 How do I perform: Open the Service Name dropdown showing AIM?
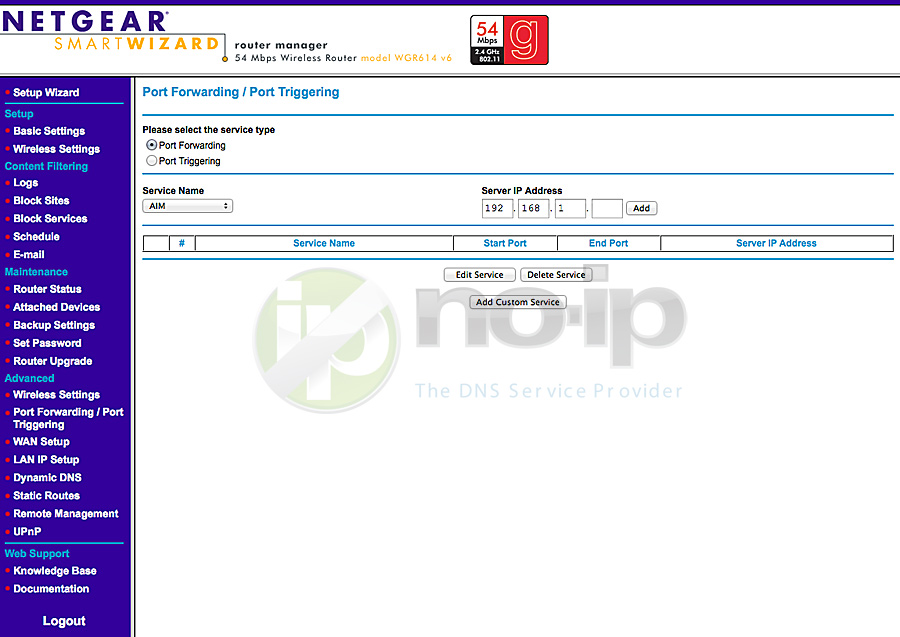[x=188, y=206]
